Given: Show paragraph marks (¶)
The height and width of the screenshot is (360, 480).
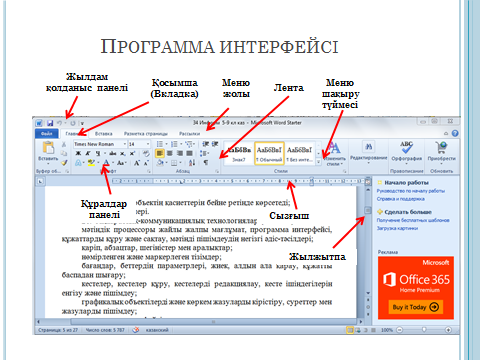Looking at the screenshot, I should pyautogui.click(x=206, y=163).
